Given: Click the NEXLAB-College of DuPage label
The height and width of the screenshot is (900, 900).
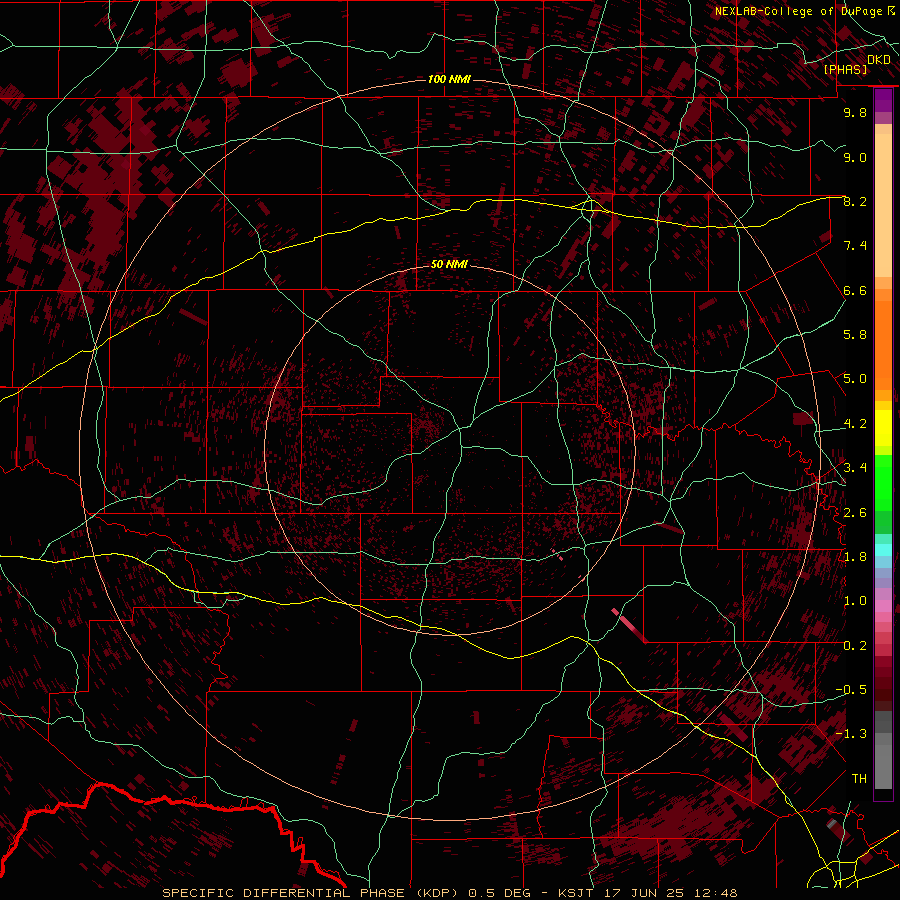Looking at the screenshot, I should coord(800,11).
